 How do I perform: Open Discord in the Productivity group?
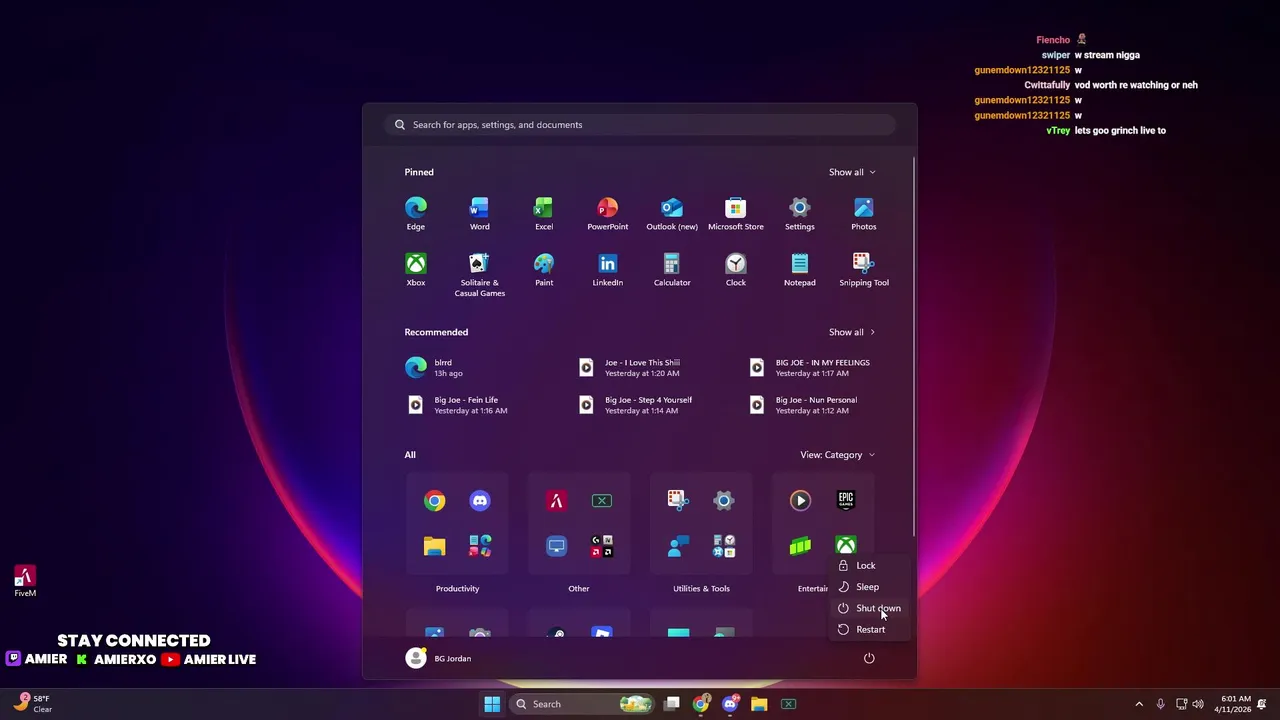tap(480, 501)
